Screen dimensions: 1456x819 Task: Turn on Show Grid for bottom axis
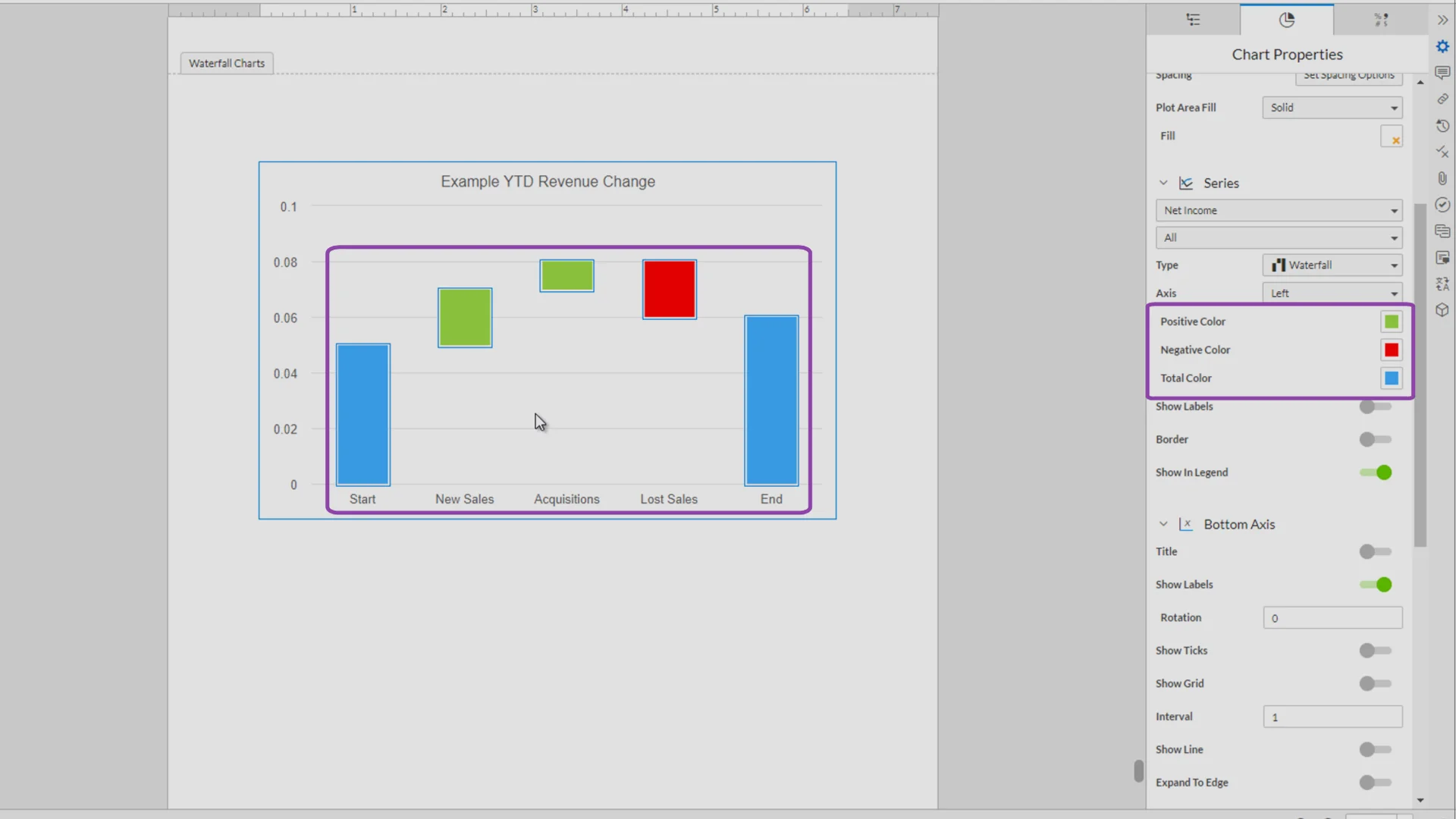click(x=1370, y=683)
